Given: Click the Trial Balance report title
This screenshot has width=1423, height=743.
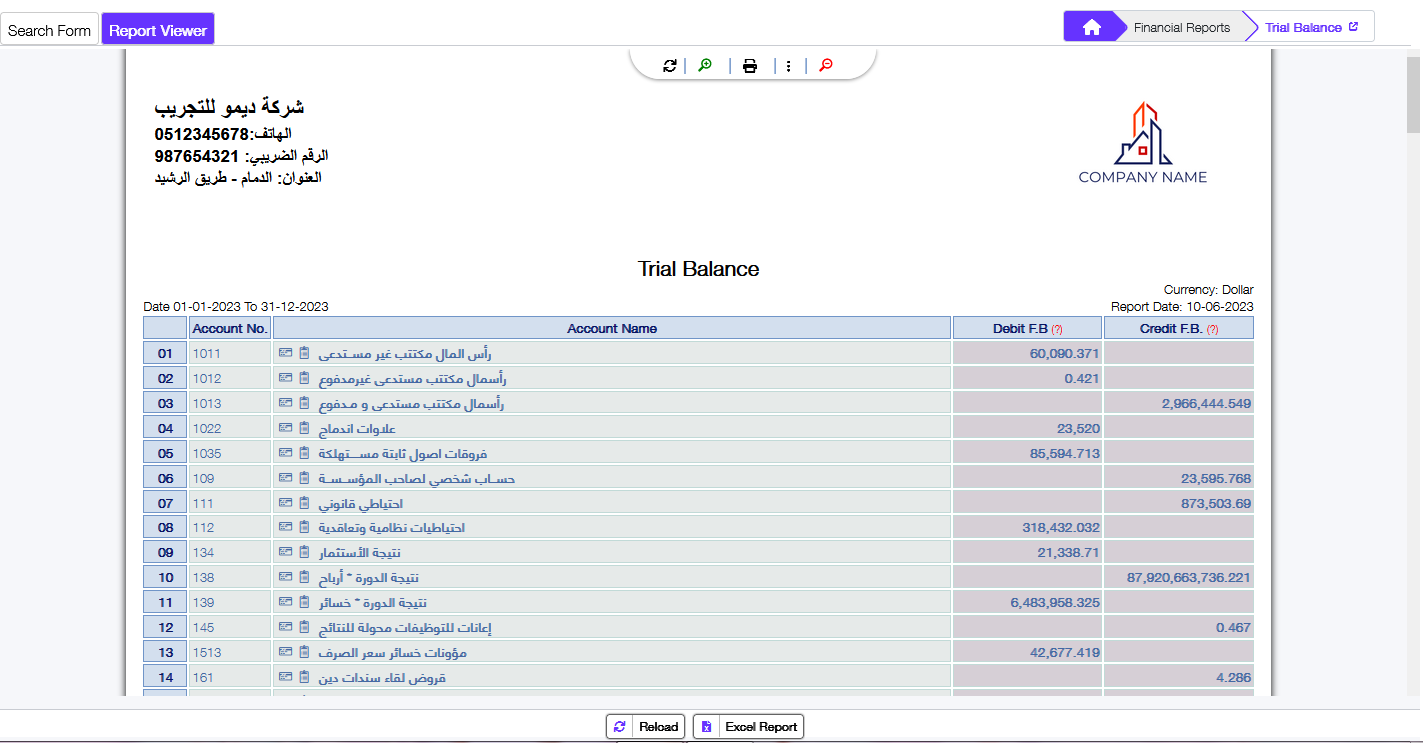Looking at the screenshot, I should point(698,269).
